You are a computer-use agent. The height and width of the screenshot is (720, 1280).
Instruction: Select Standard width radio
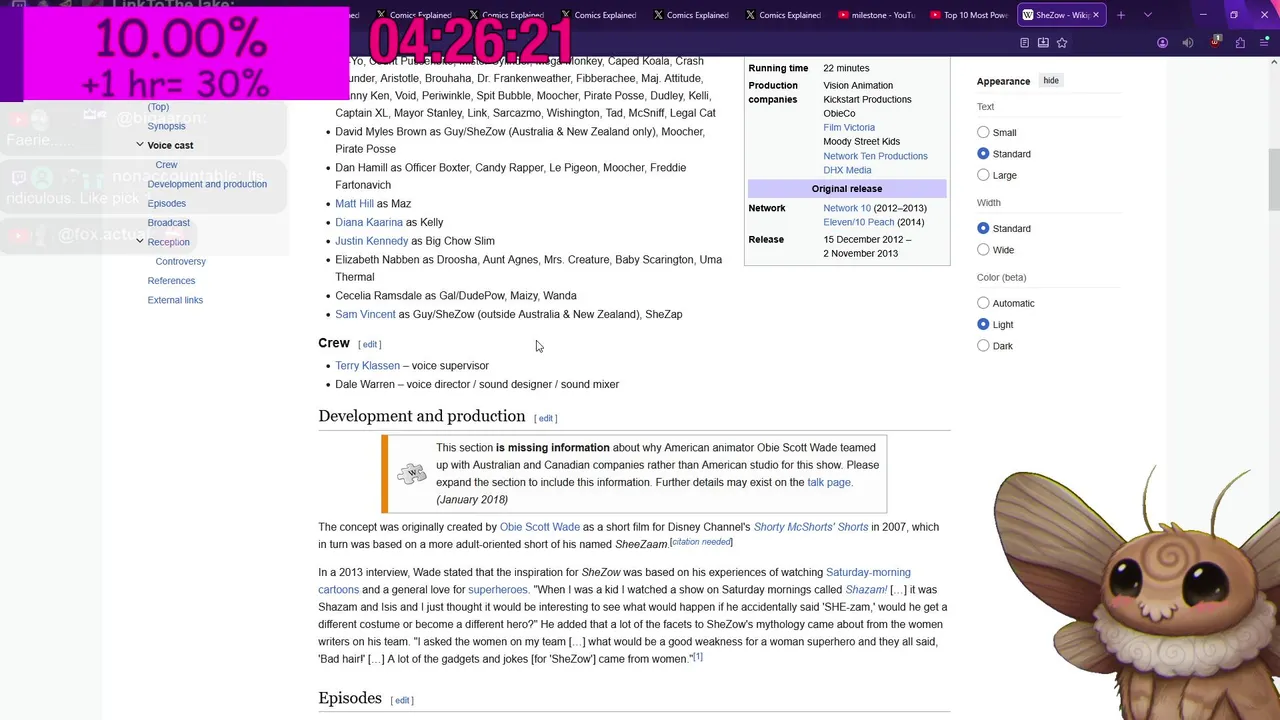[x=983, y=228]
